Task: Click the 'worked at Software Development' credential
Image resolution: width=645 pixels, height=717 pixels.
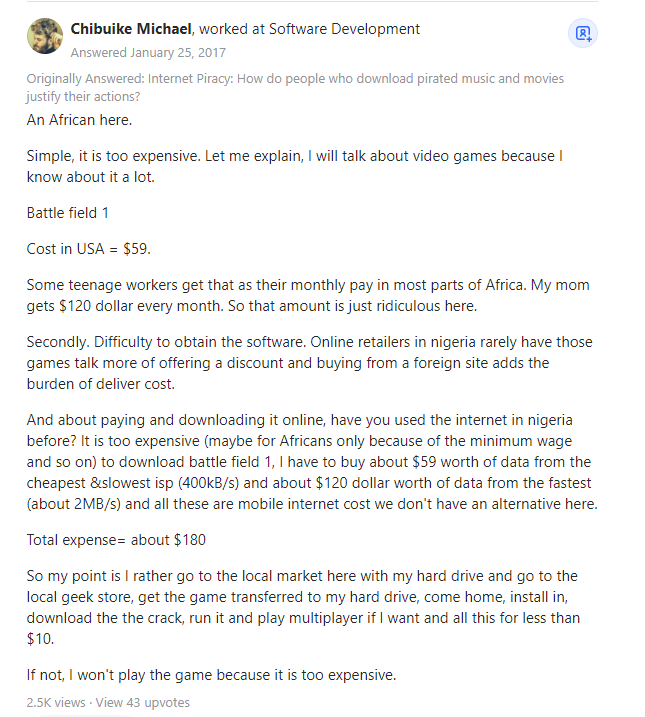Action: 309,29
